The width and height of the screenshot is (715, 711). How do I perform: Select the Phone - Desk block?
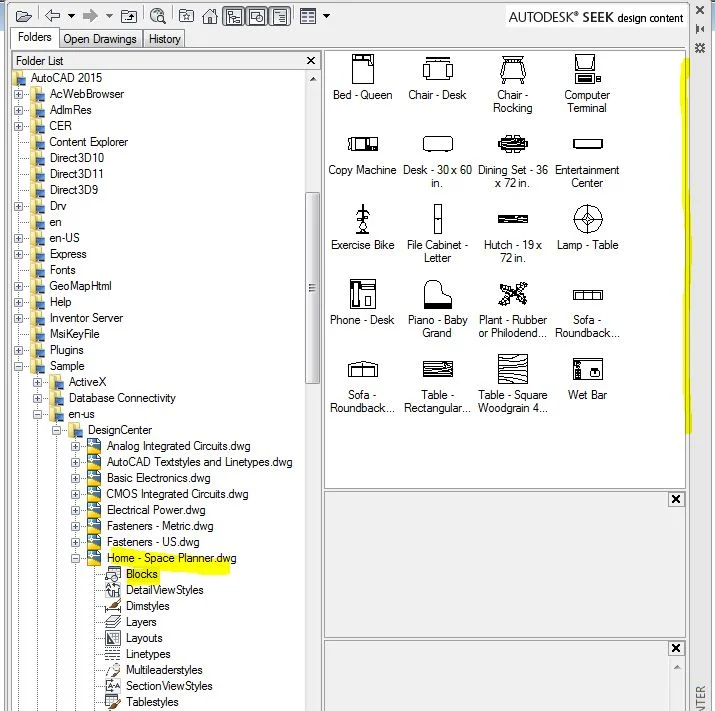[x=363, y=302]
